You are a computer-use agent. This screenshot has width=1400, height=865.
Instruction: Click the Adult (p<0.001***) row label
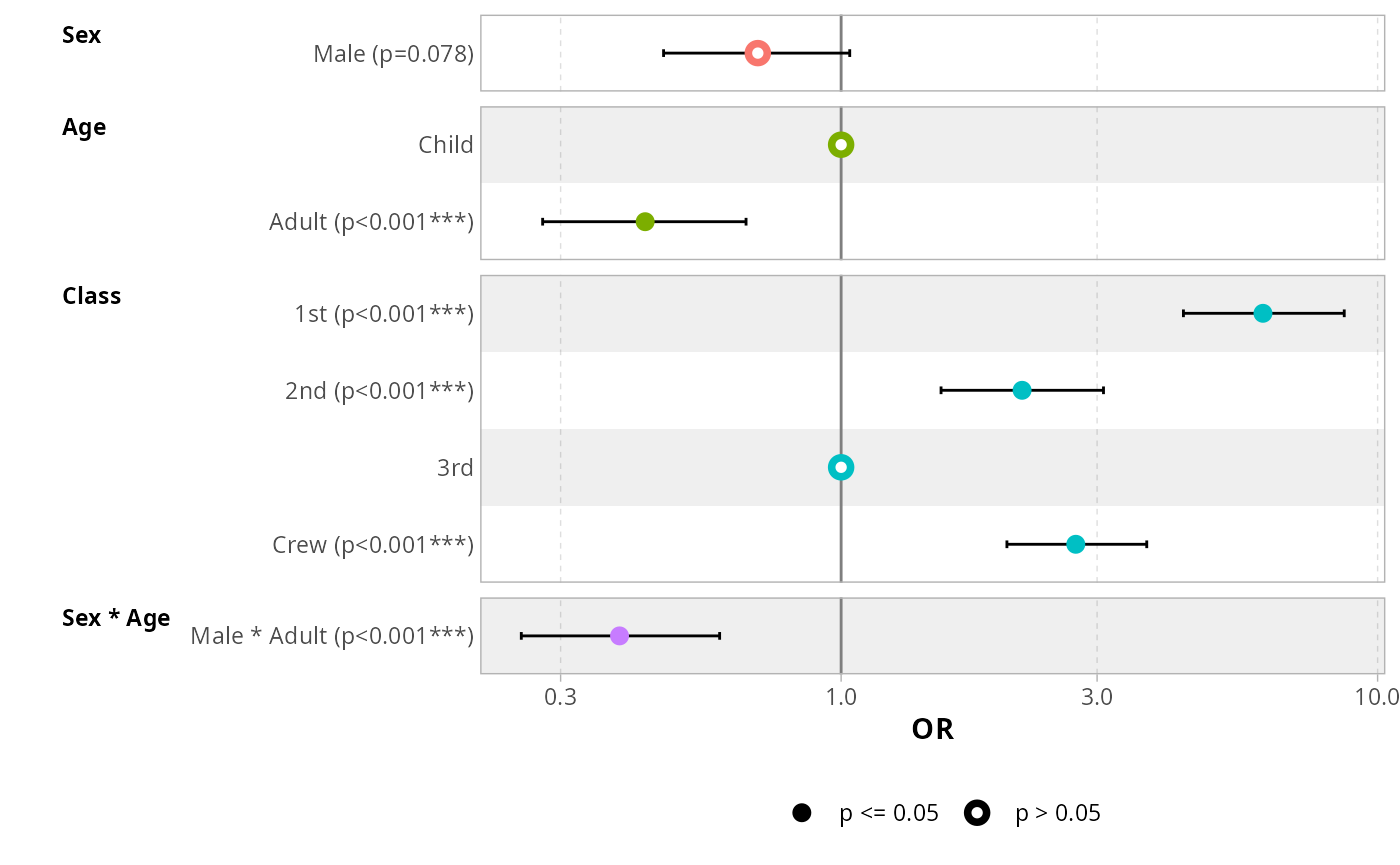(371, 221)
